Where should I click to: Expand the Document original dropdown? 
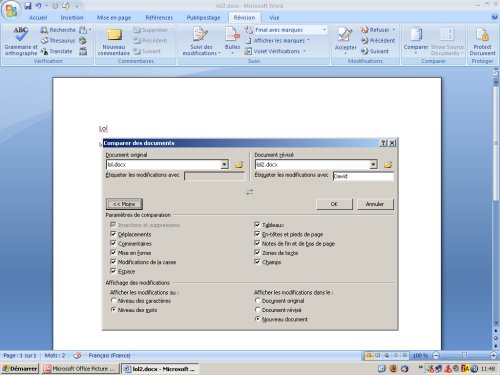224,164
